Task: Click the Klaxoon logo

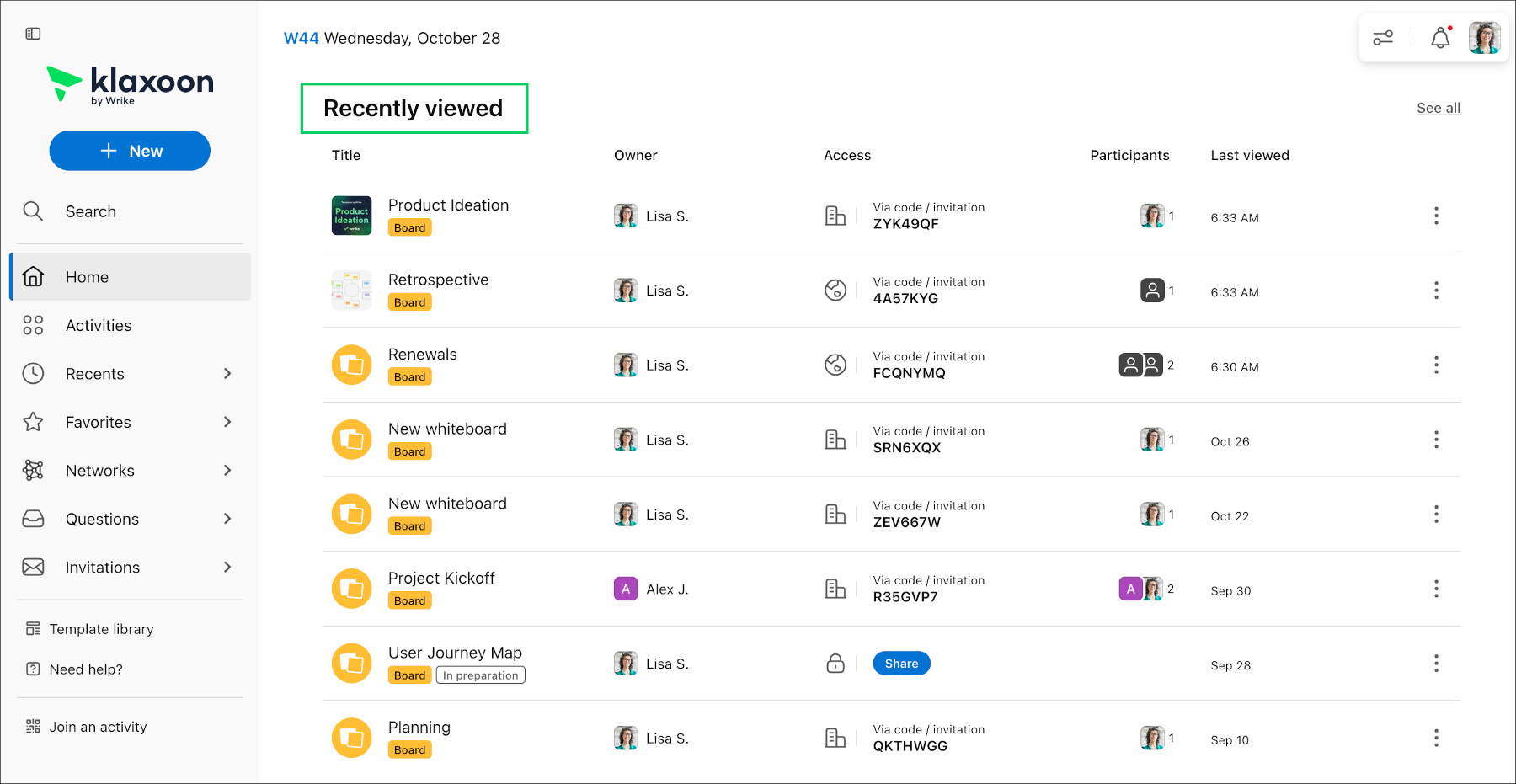Action: [130, 84]
